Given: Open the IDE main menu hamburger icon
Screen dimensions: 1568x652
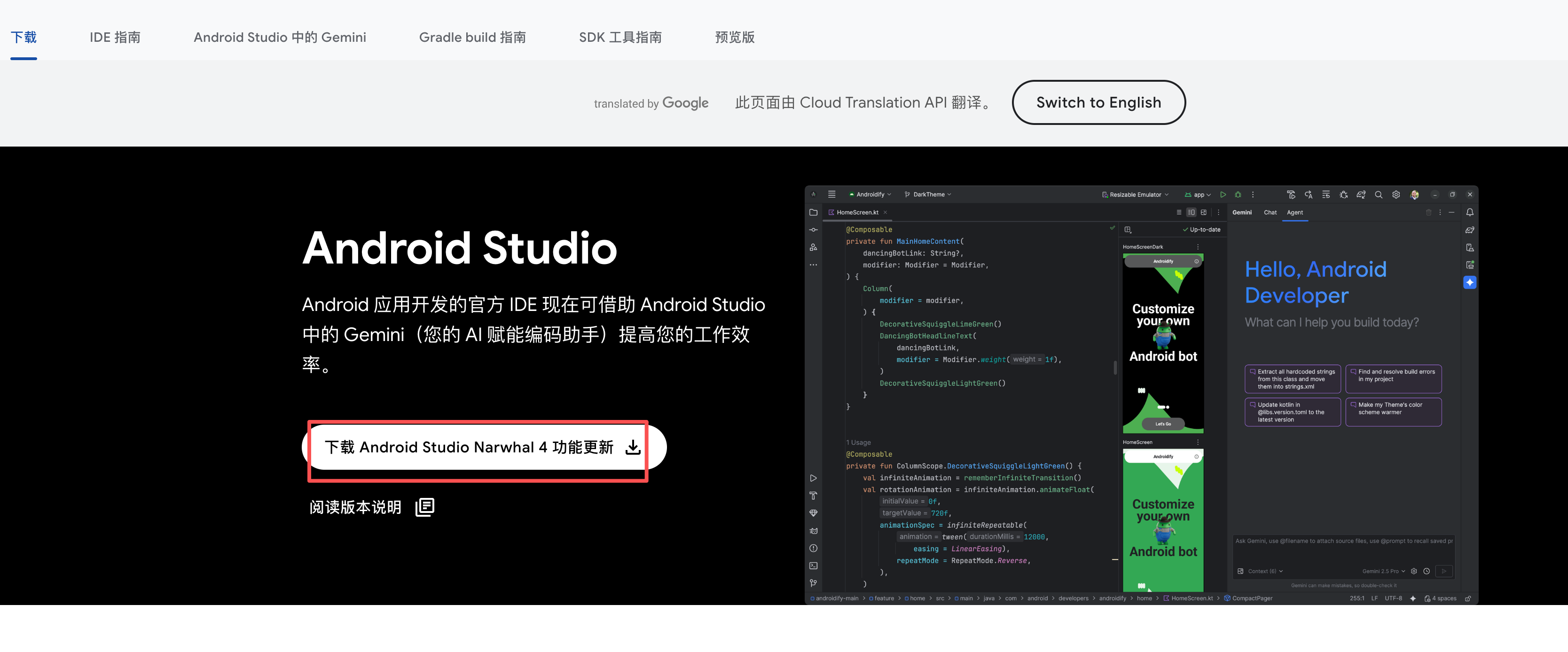Looking at the screenshot, I should coord(831,194).
